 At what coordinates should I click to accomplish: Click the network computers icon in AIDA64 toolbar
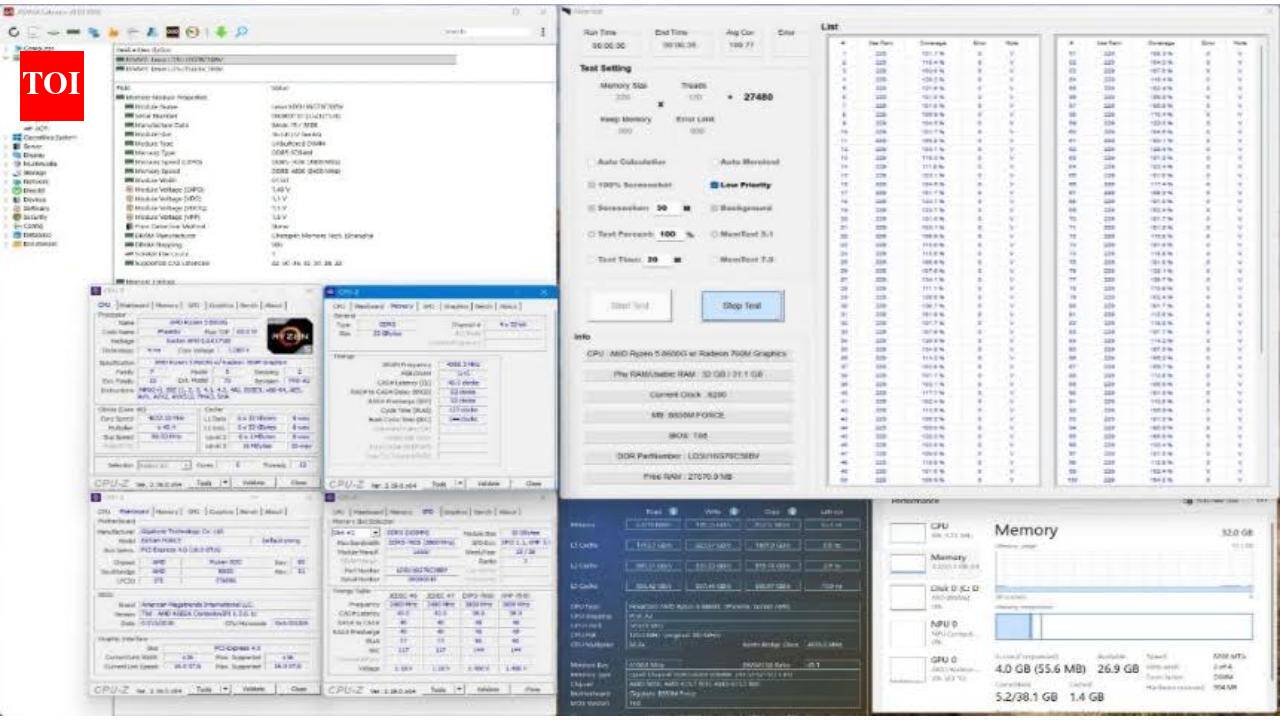point(92,32)
